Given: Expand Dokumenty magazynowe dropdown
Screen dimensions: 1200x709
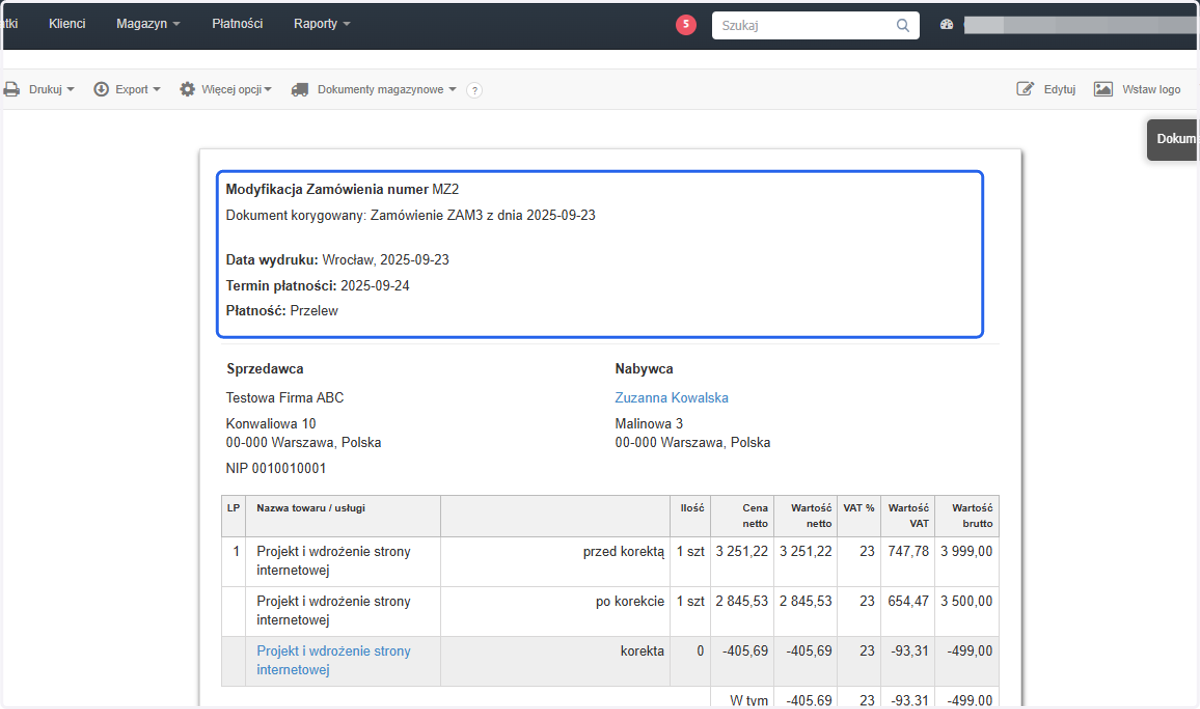Looking at the screenshot, I should click(x=387, y=89).
